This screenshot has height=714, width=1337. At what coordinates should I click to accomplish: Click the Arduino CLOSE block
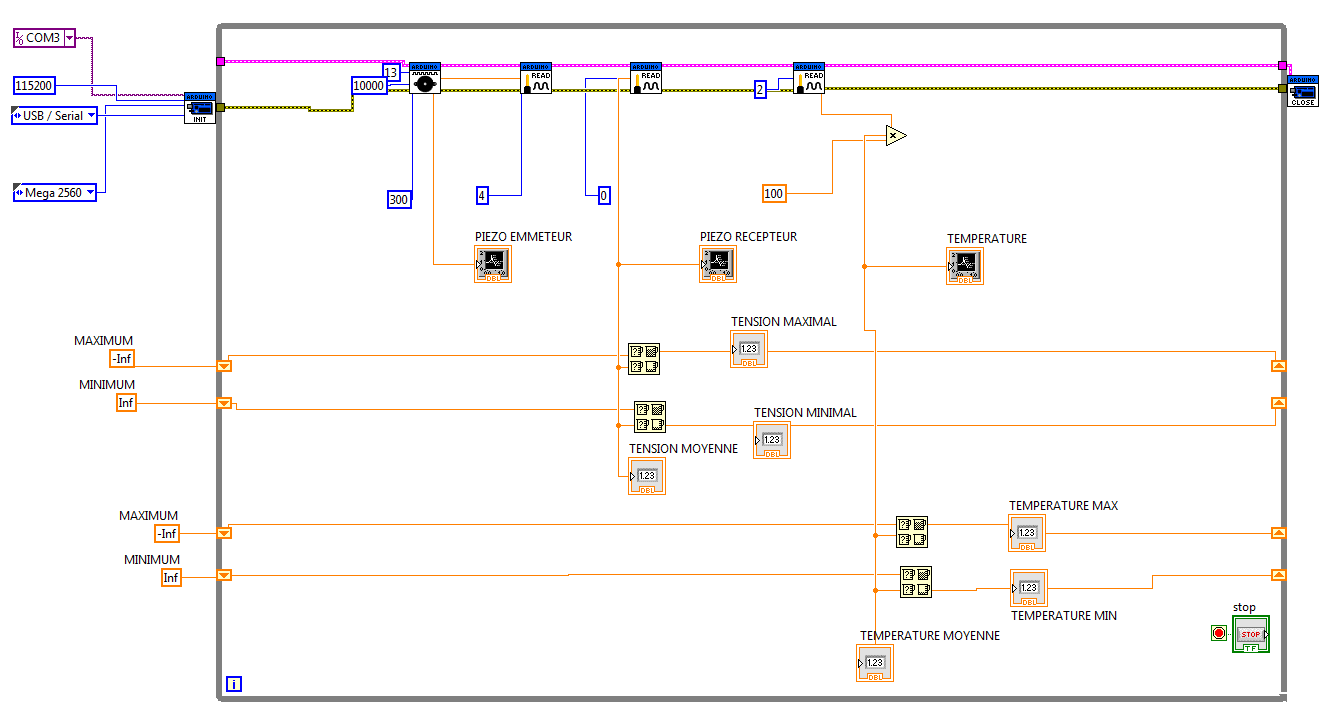[x=1303, y=90]
